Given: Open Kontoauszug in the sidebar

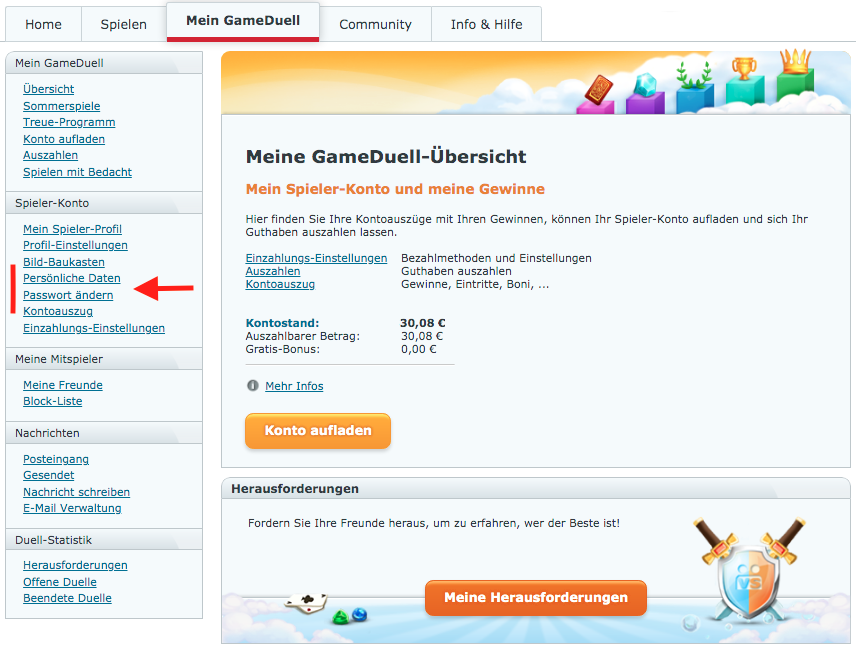Looking at the screenshot, I should [58, 312].
